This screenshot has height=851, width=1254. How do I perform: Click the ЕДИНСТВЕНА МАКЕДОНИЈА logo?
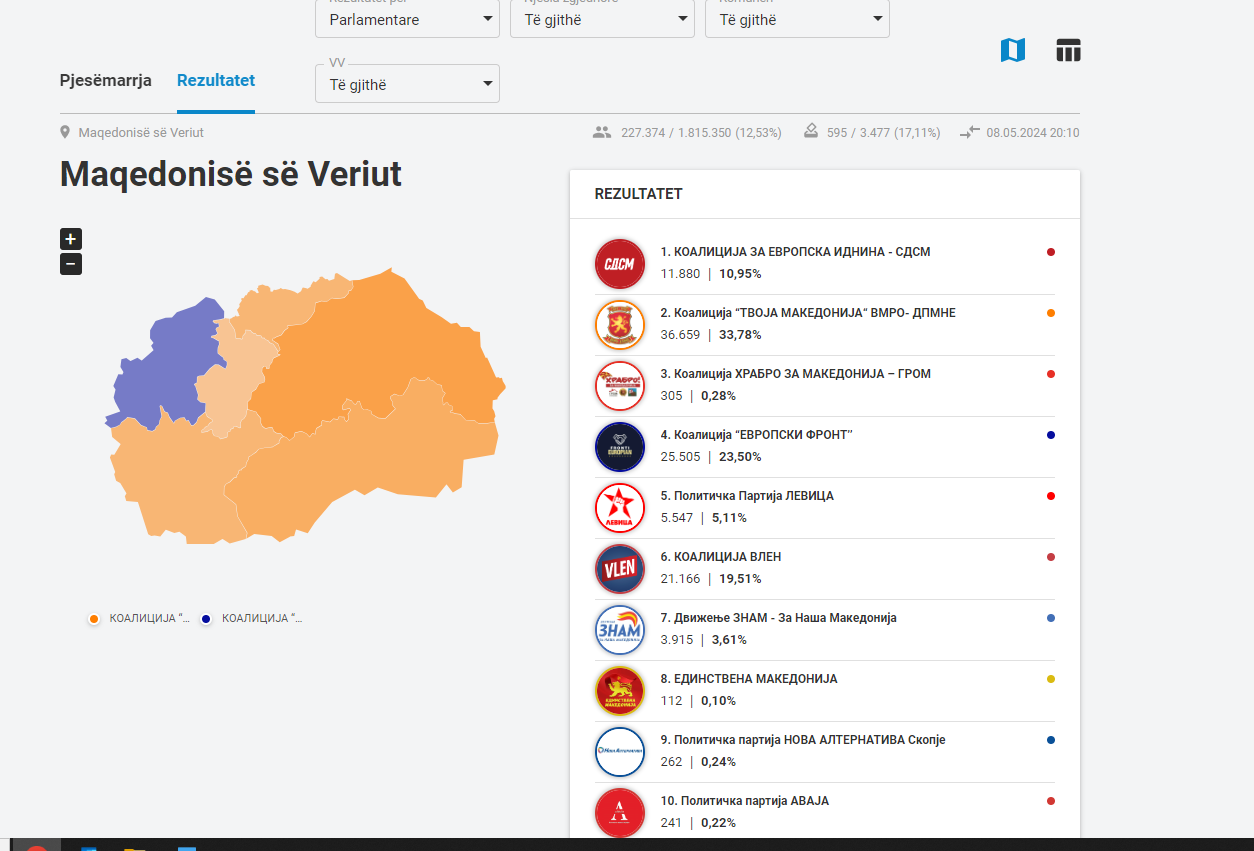coord(620,691)
